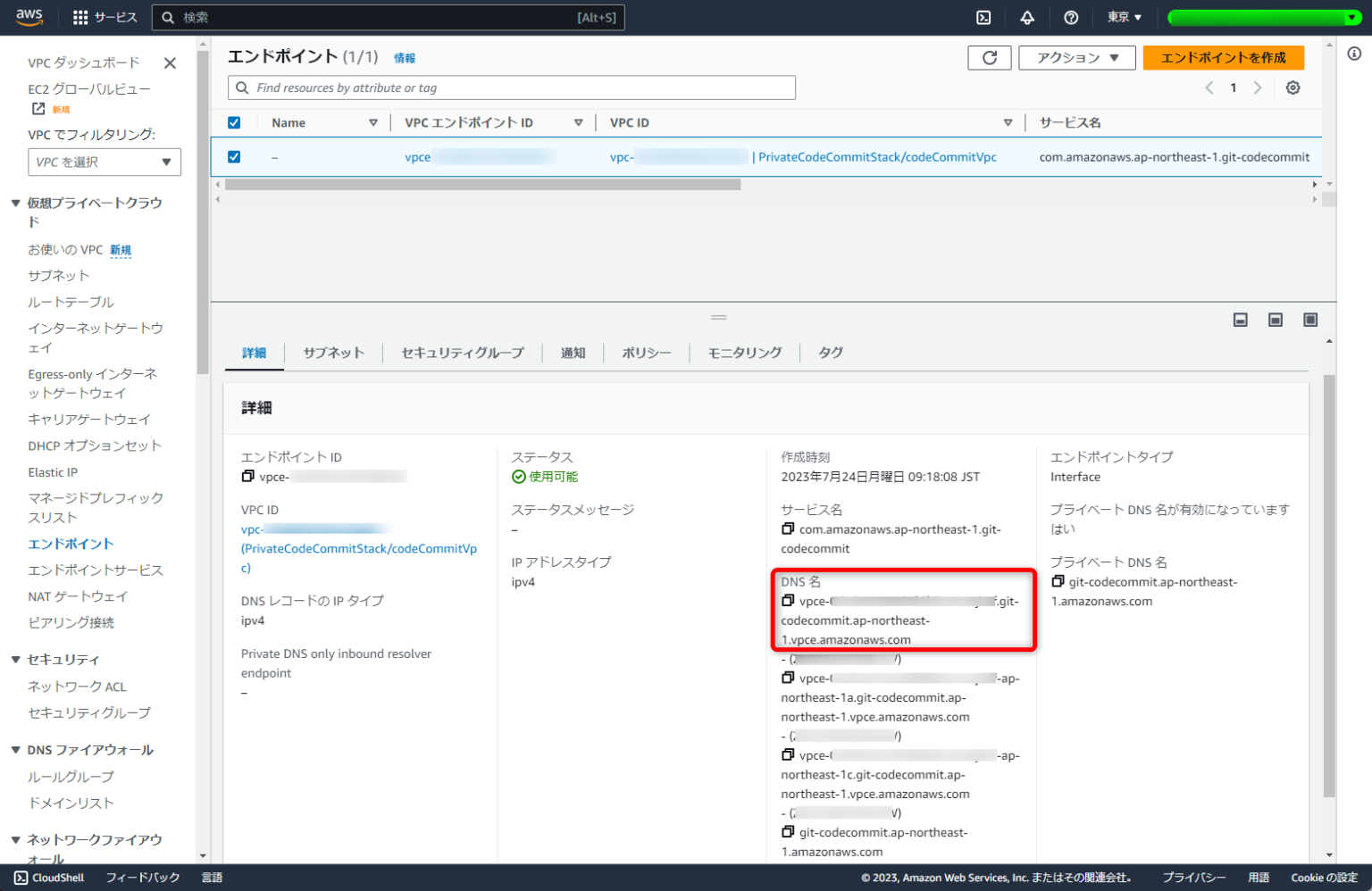The image size is (1372, 891).
Task: Open the サービス services grid menu
Action: click(101, 17)
